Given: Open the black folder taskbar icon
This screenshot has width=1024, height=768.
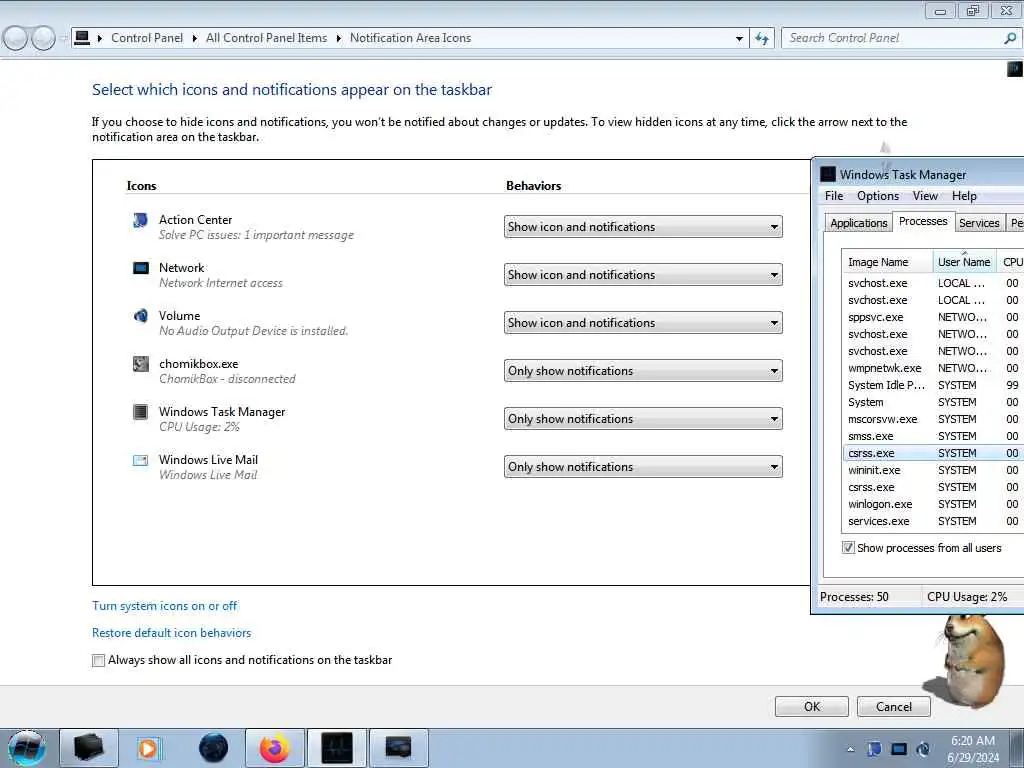Looking at the screenshot, I should (89, 748).
